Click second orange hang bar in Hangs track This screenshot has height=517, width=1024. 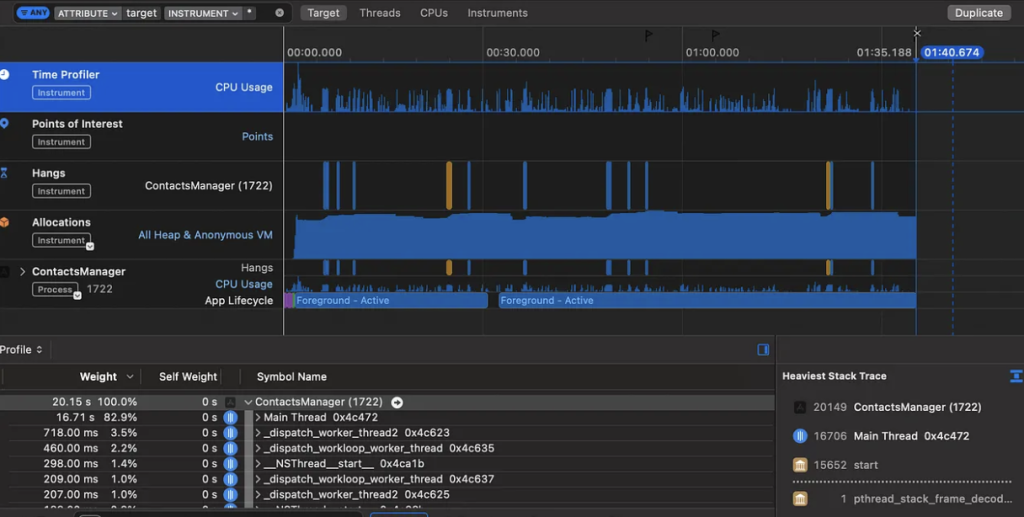pos(828,185)
